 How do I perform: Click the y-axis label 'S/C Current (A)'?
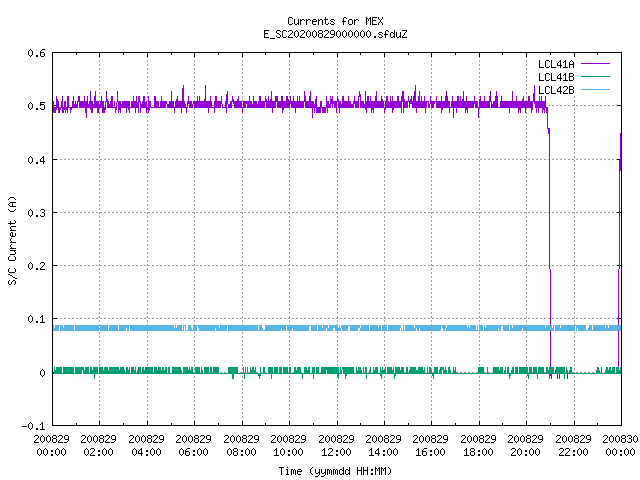click(12, 241)
